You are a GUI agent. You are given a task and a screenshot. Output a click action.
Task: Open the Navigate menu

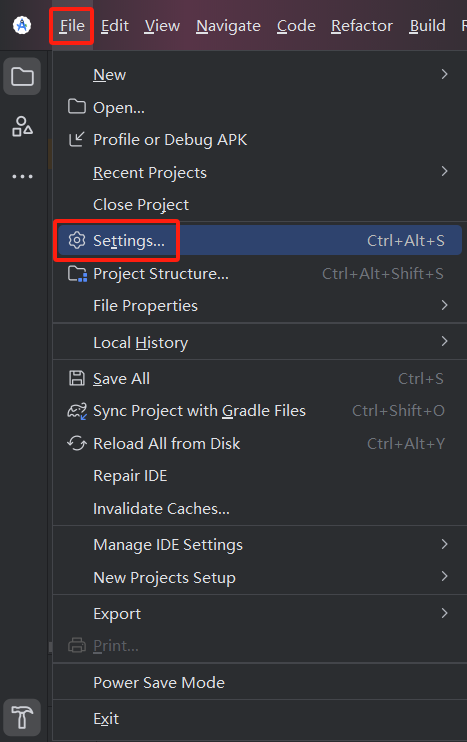pyautogui.click(x=229, y=26)
